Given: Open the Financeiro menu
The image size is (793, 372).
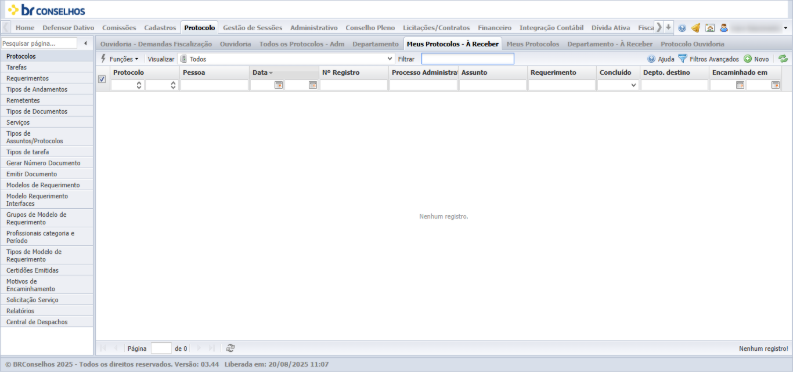Looking at the screenshot, I should pos(495,28).
